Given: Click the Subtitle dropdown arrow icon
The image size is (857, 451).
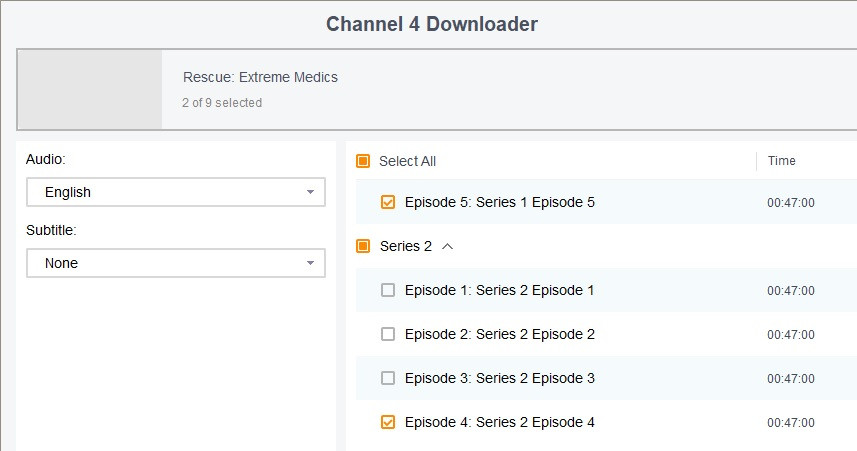Looking at the screenshot, I should click(310, 263).
